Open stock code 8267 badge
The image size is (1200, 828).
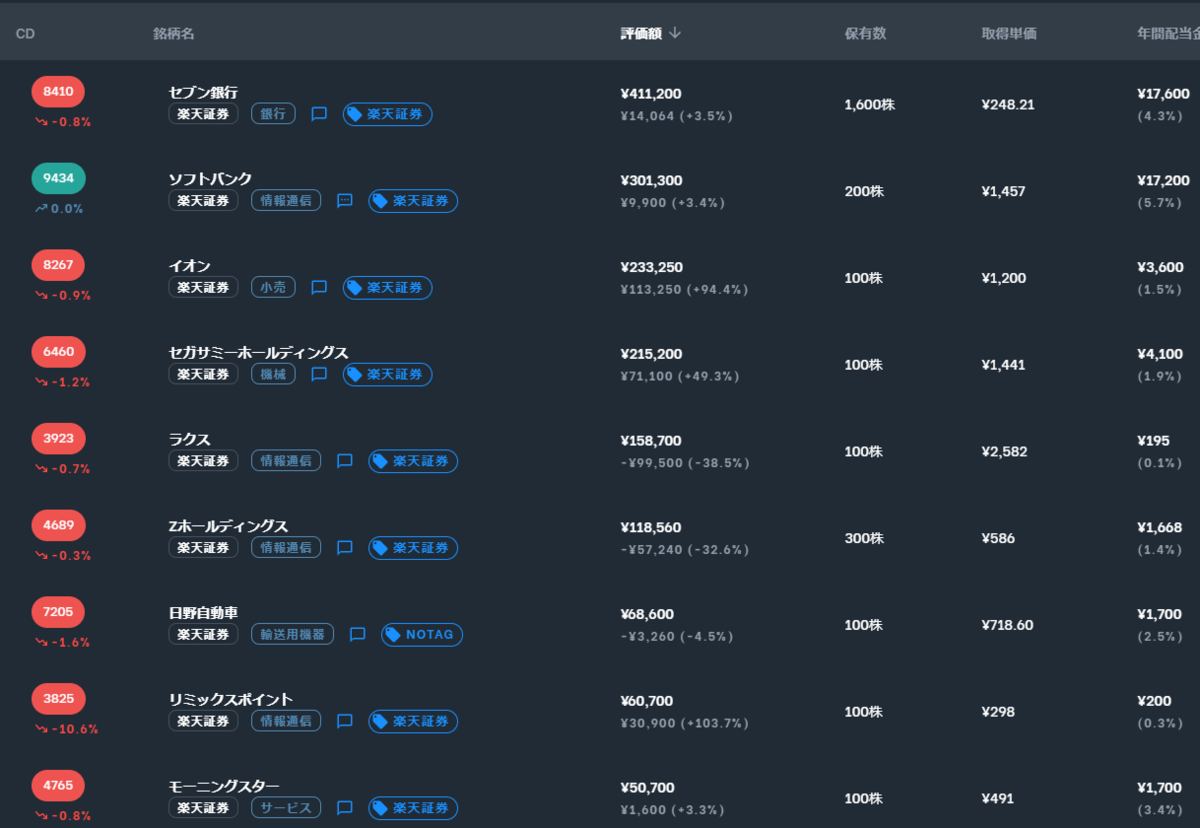[58, 265]
